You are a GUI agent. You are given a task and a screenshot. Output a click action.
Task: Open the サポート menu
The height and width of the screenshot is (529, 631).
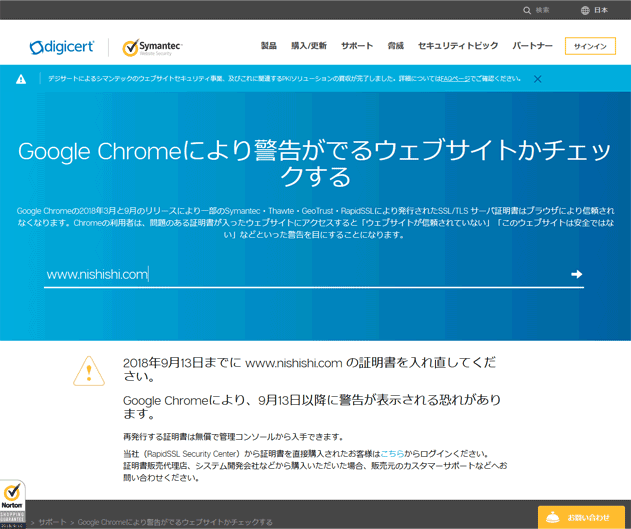point(357,46)
